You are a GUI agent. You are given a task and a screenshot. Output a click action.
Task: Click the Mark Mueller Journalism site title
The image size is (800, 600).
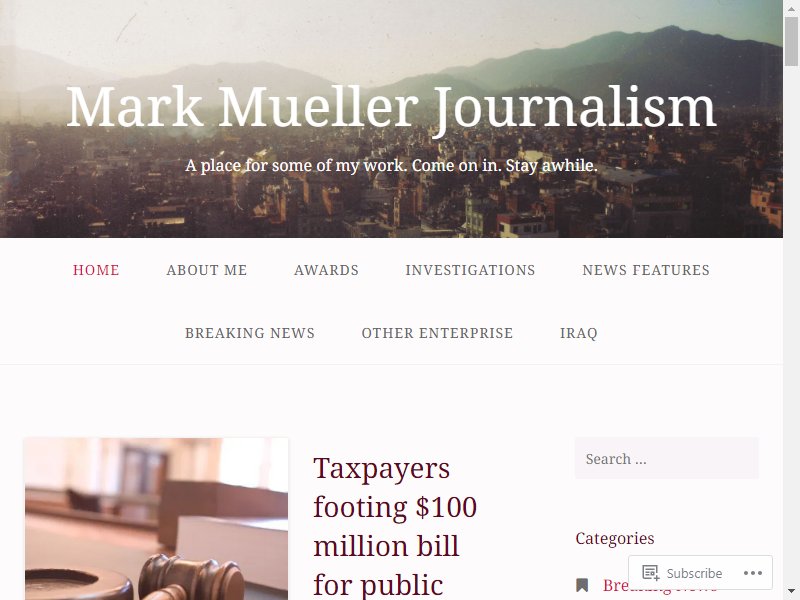(x=391, y=107)
